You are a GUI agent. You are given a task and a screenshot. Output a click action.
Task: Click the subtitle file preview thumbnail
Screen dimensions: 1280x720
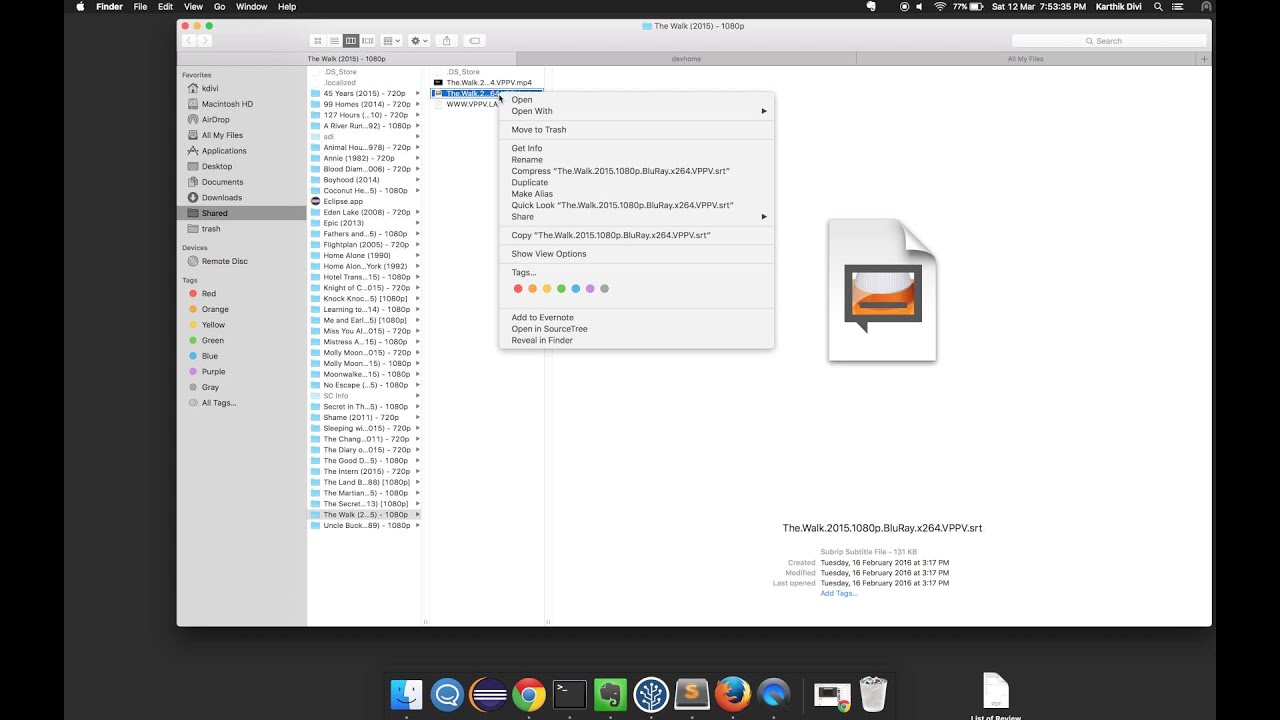(882, 290)
